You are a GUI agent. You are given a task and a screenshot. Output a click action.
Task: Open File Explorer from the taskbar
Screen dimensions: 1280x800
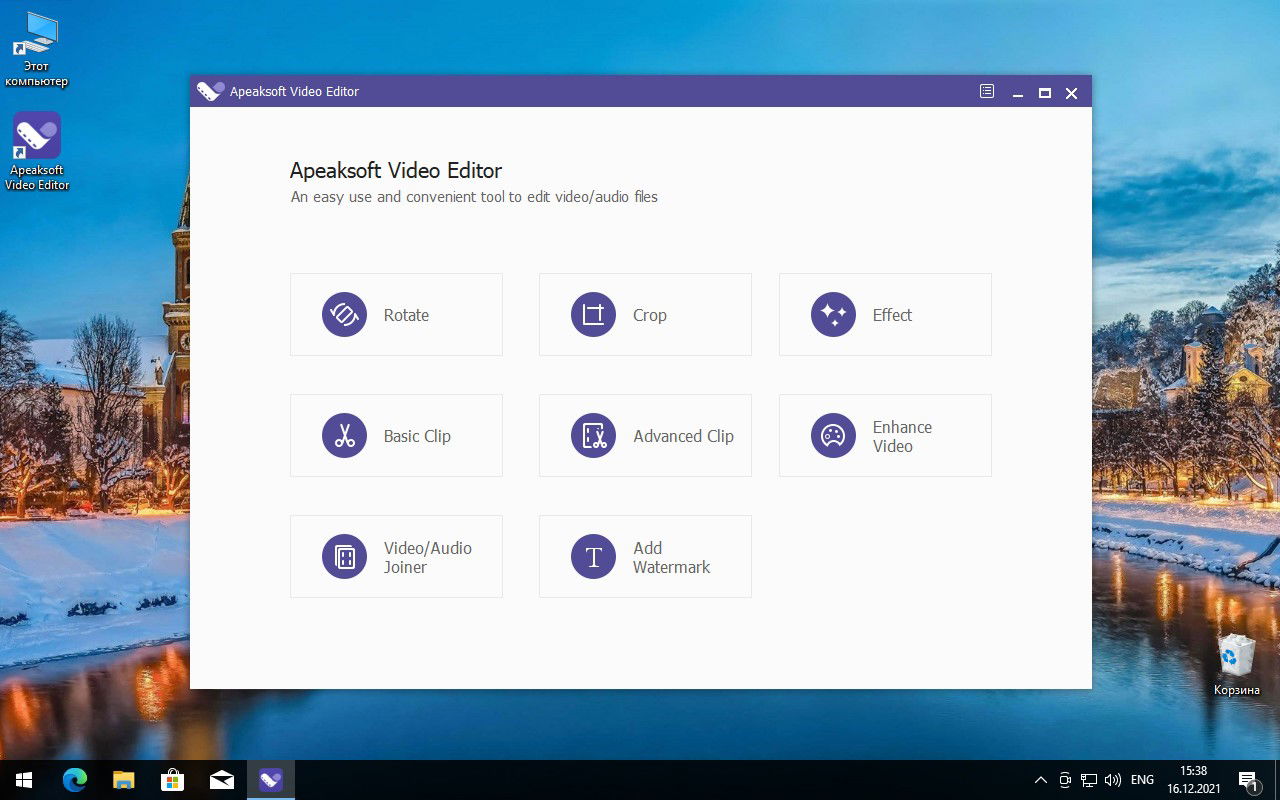pos(124,779)
